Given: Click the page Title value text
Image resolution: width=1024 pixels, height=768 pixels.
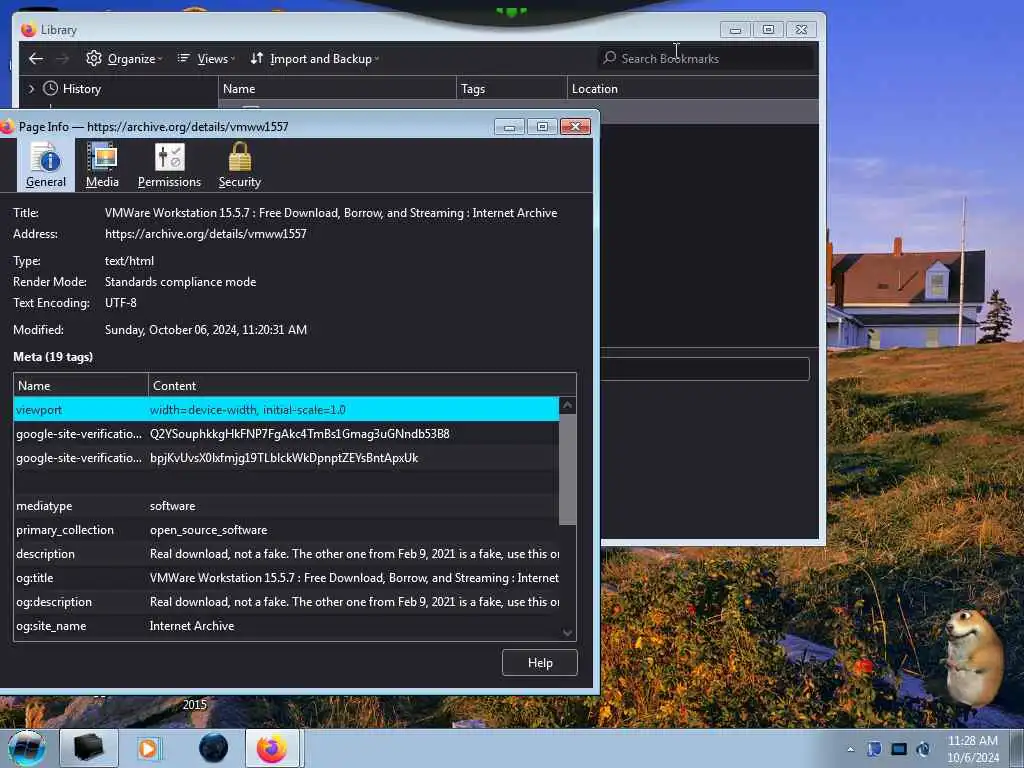Looking at the screenshot, I should point(331,213).
